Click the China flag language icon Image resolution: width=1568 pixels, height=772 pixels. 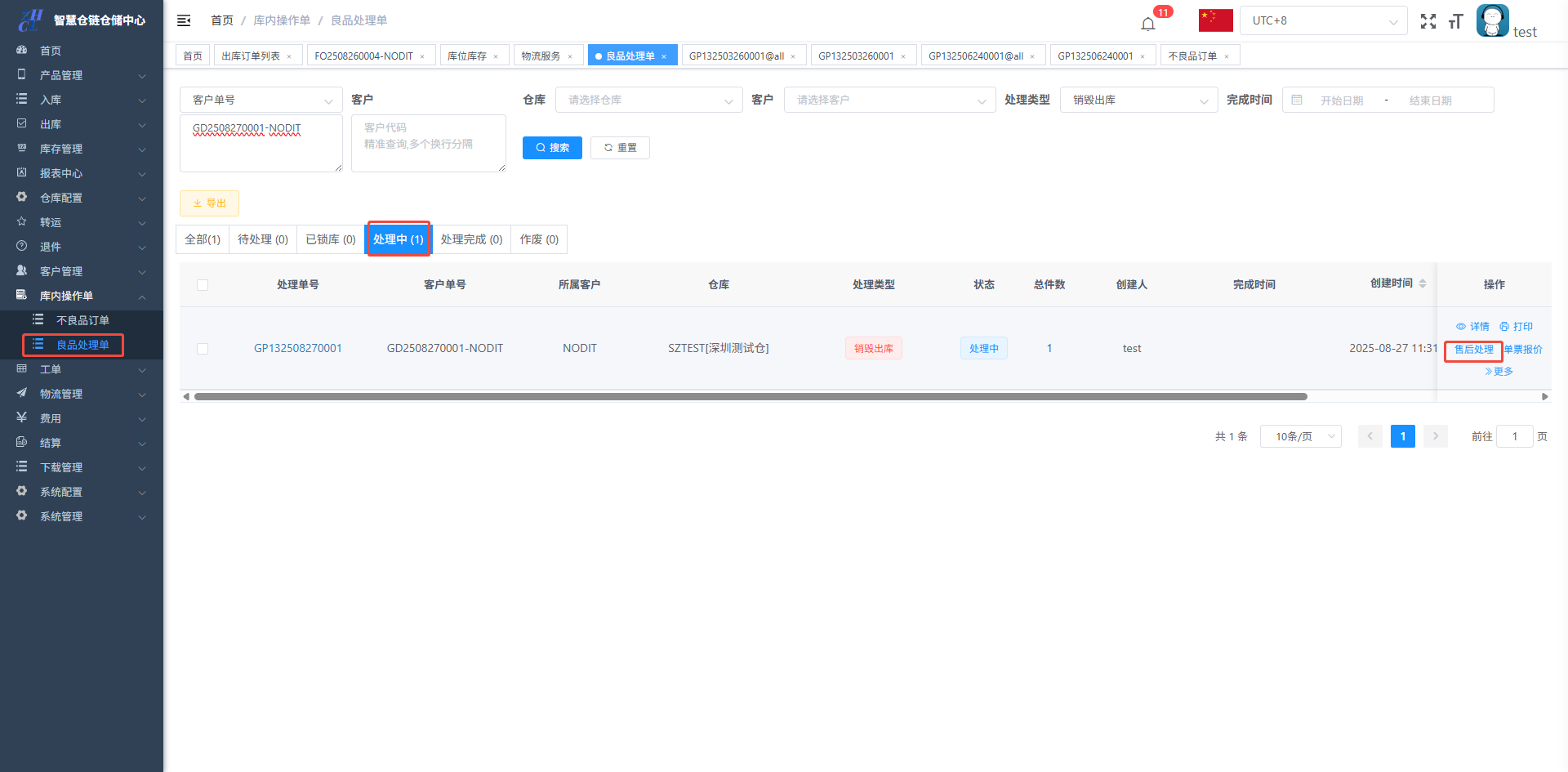[1215, 20]
